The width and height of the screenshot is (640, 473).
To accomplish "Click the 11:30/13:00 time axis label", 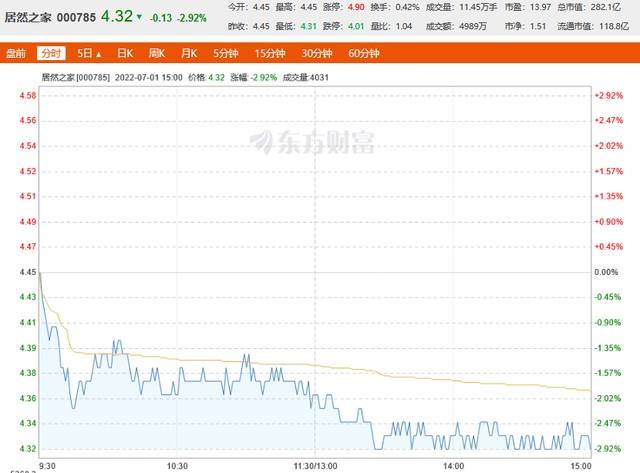I will [x=316, y=466].
